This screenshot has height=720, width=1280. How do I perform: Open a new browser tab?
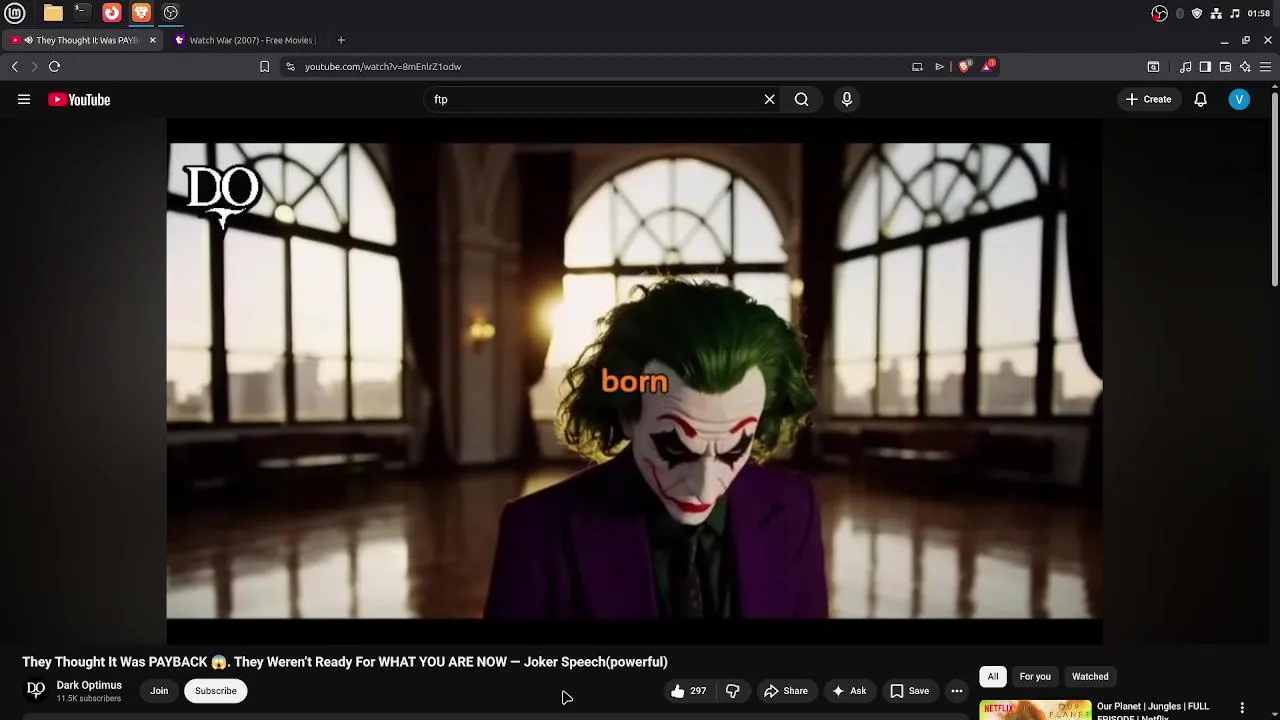341,40
